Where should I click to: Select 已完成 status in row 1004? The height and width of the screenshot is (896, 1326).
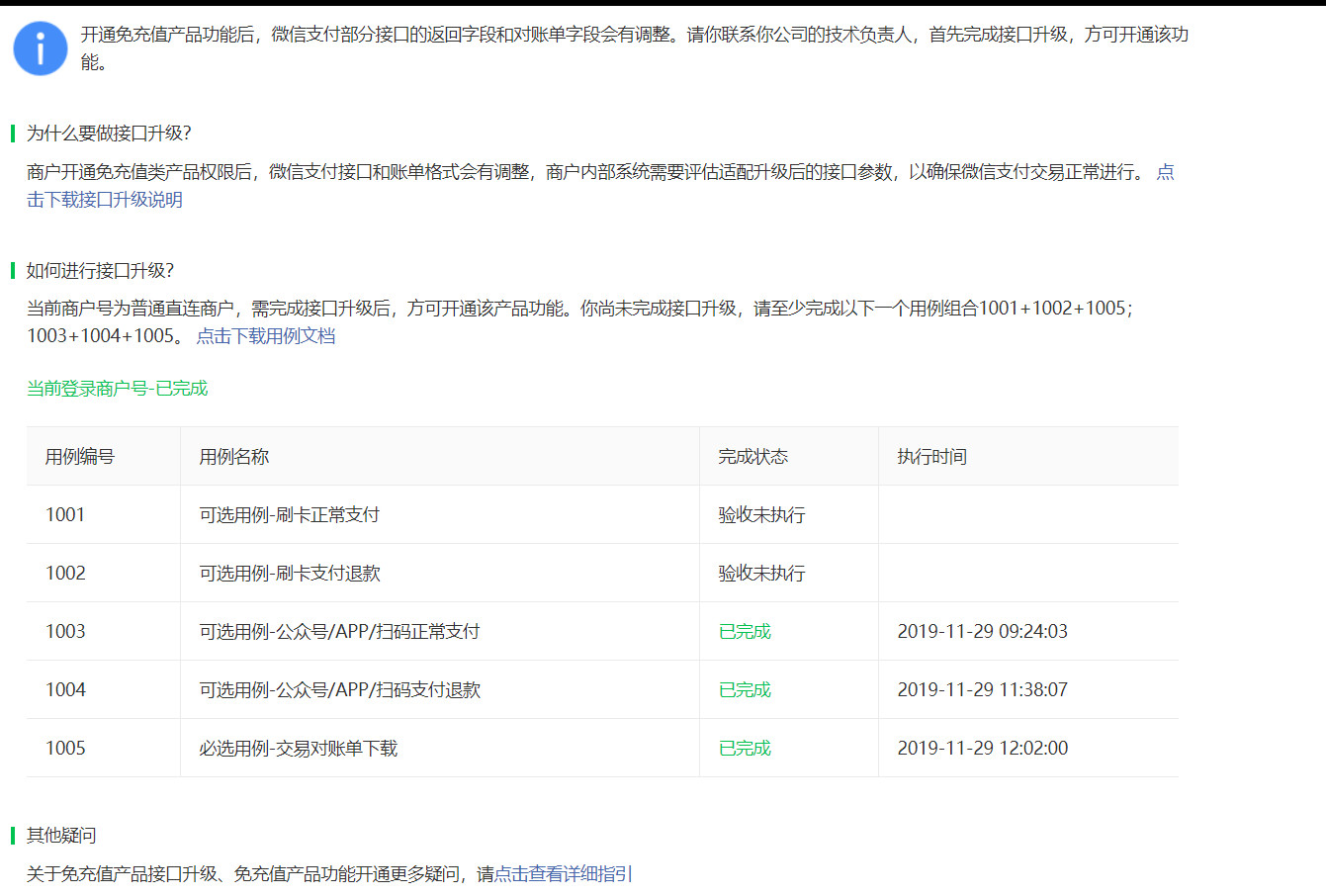point(746,690)
